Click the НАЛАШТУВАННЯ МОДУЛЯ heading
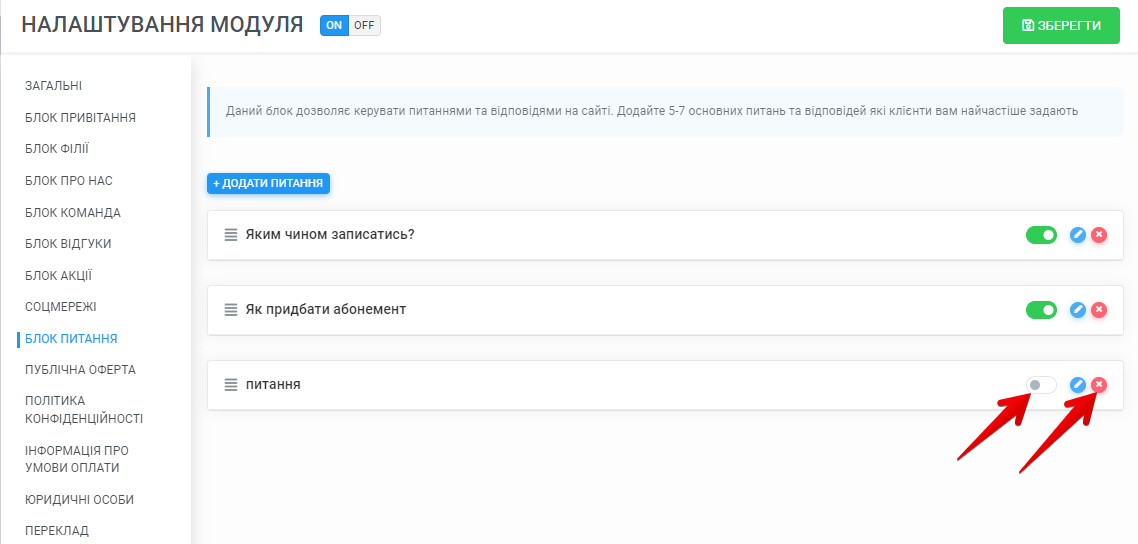This screenshot has height=544, width=1138. [x=163, y=25]
